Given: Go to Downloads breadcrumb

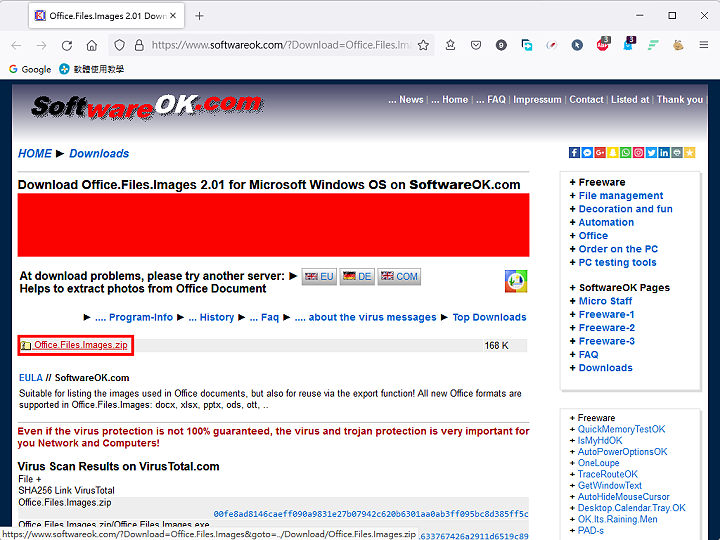Looking at the screenshot, I should coord(99,153).
